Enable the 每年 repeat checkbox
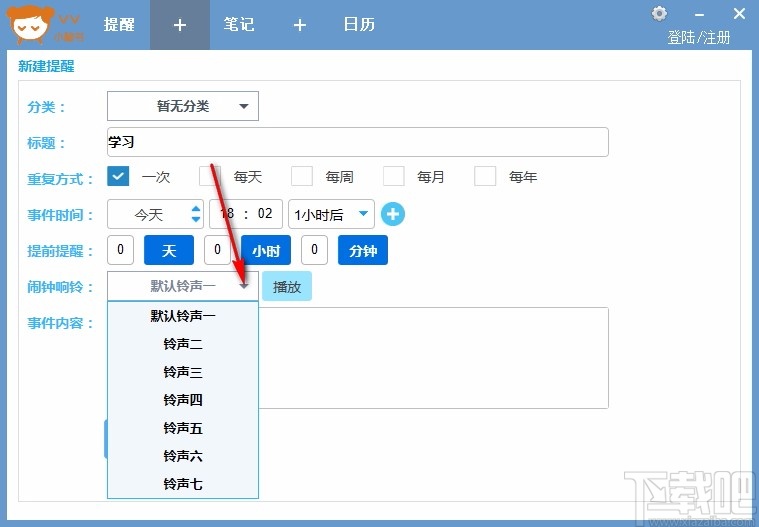The width and height of the screenshot is (759, 527). pyautogui.click(x=485, y=176)
